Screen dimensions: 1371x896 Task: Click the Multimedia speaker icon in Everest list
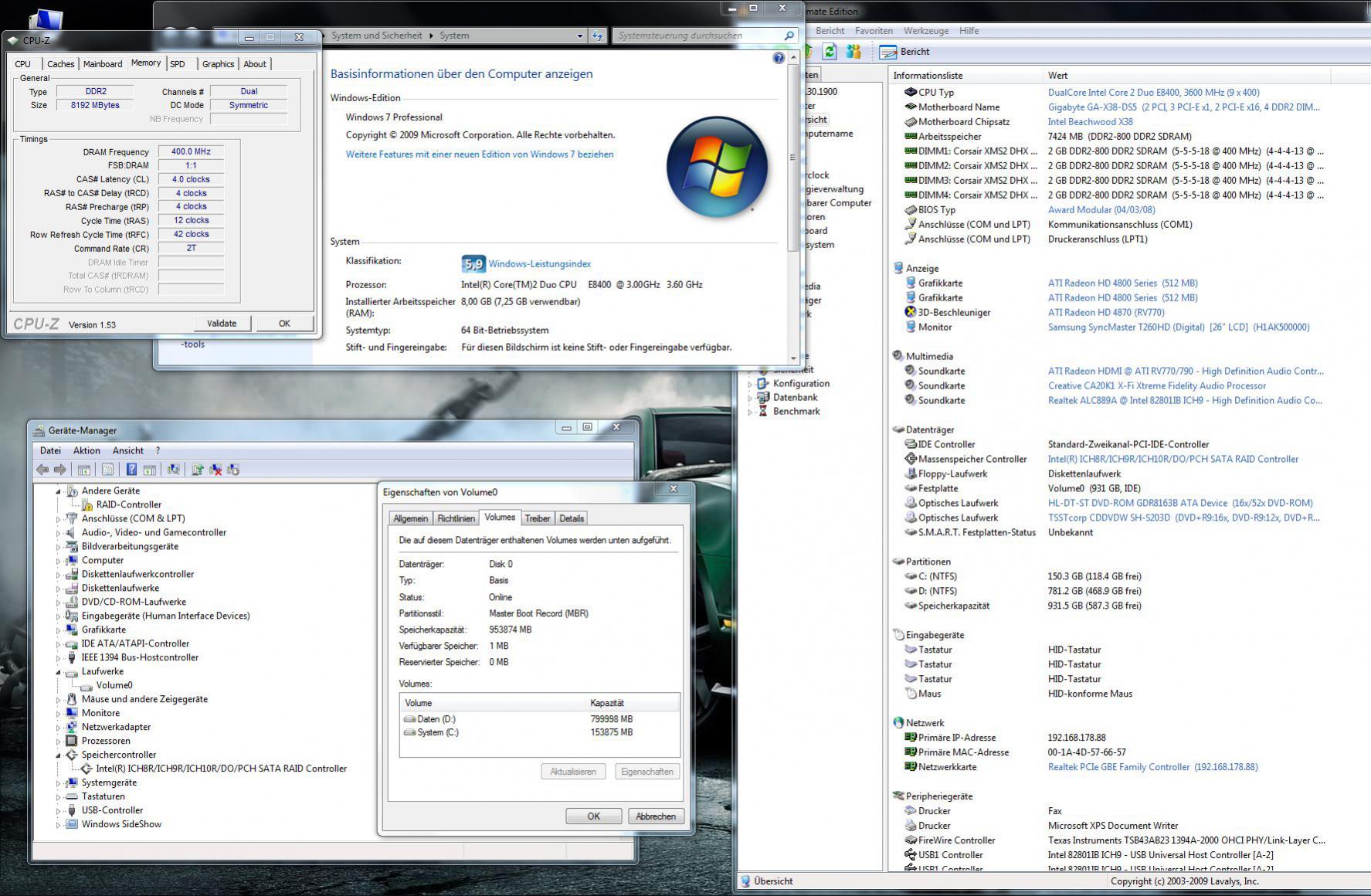tap(898, 356)
